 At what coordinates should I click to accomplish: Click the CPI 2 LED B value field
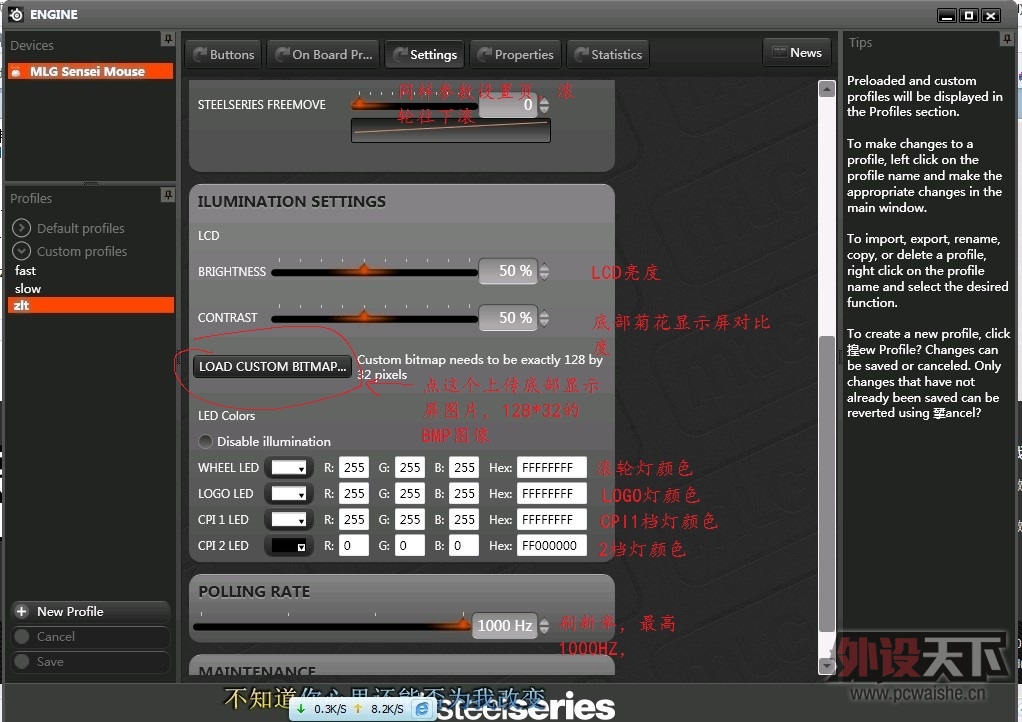(465, 545)
